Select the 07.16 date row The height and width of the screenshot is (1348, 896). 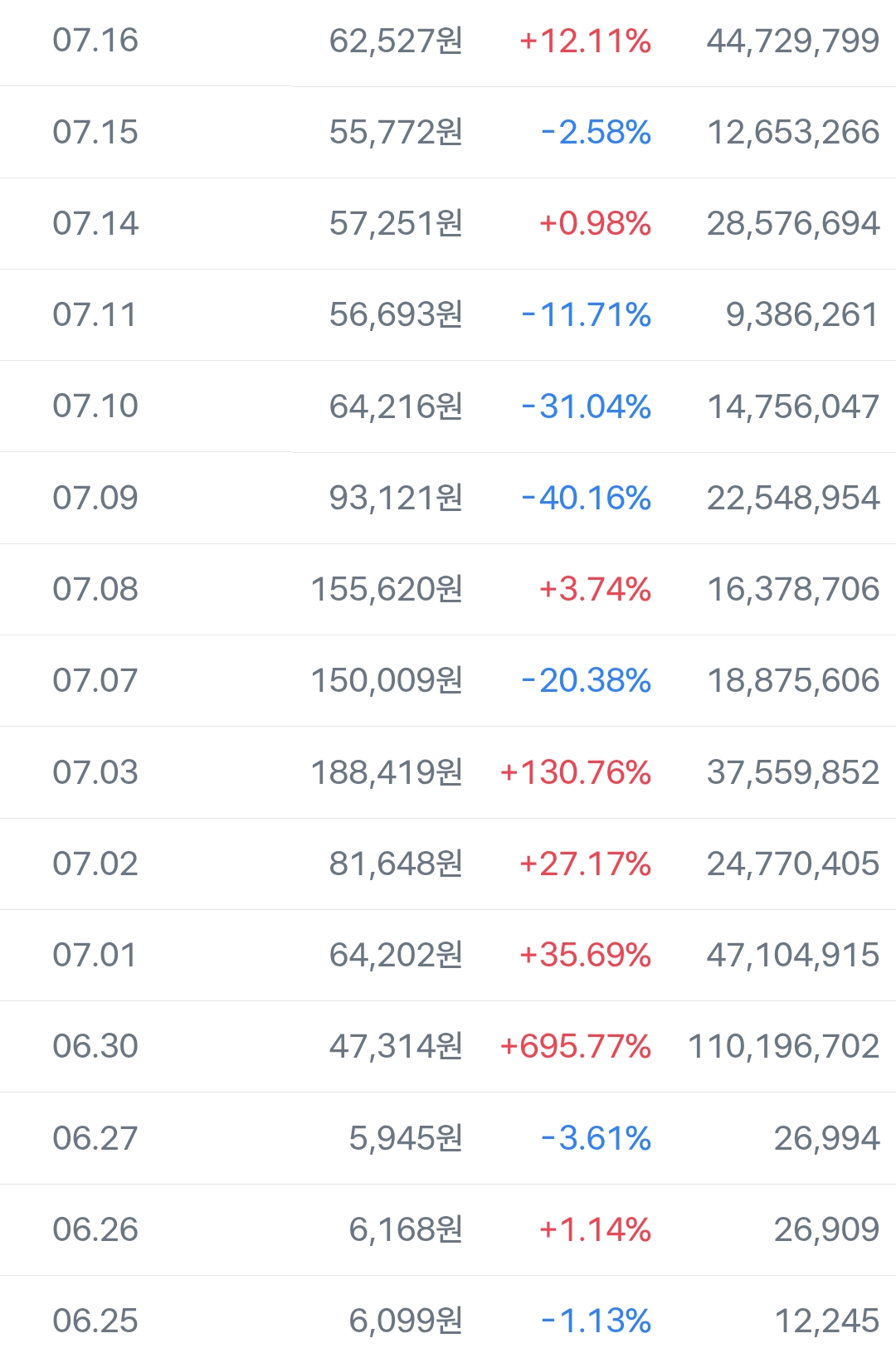[448, 41]
